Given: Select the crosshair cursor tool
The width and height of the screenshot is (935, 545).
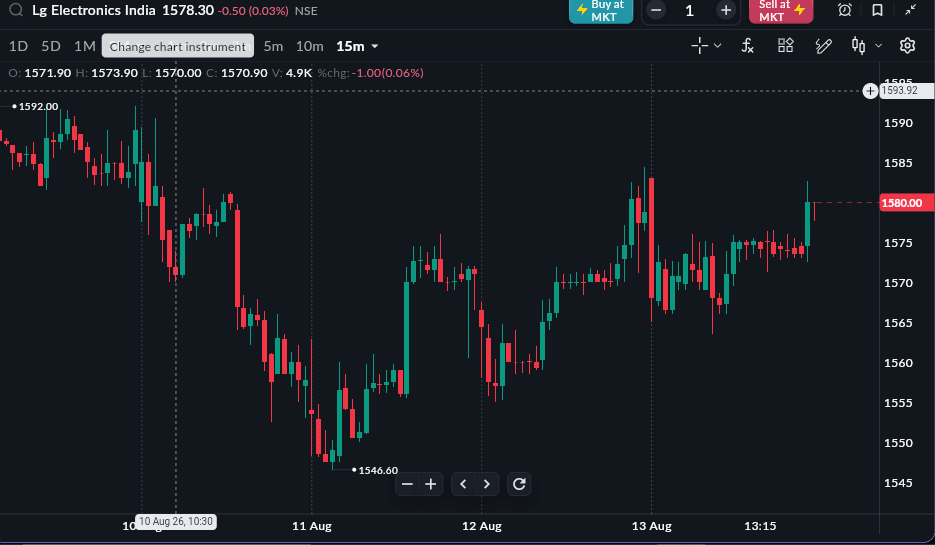Looking at the screenshot, I should (699, 45).
